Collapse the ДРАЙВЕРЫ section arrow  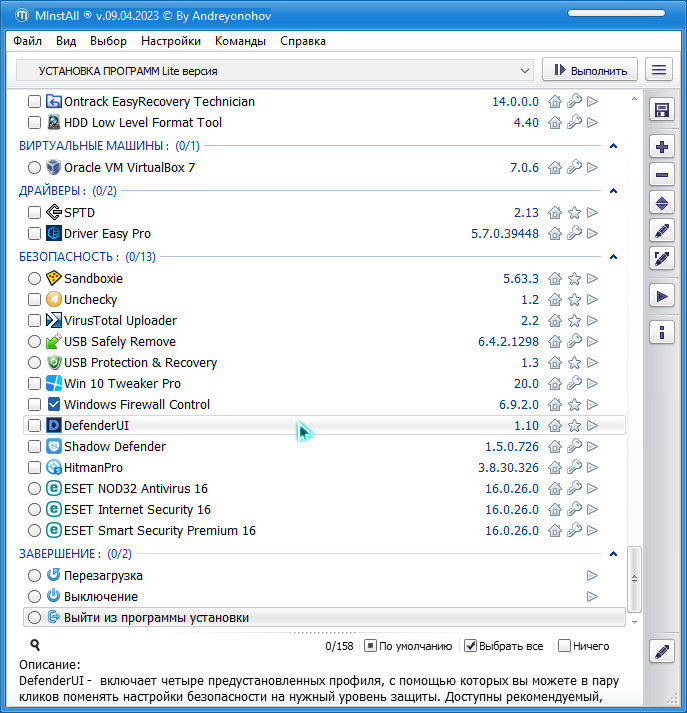pos(614,190)
